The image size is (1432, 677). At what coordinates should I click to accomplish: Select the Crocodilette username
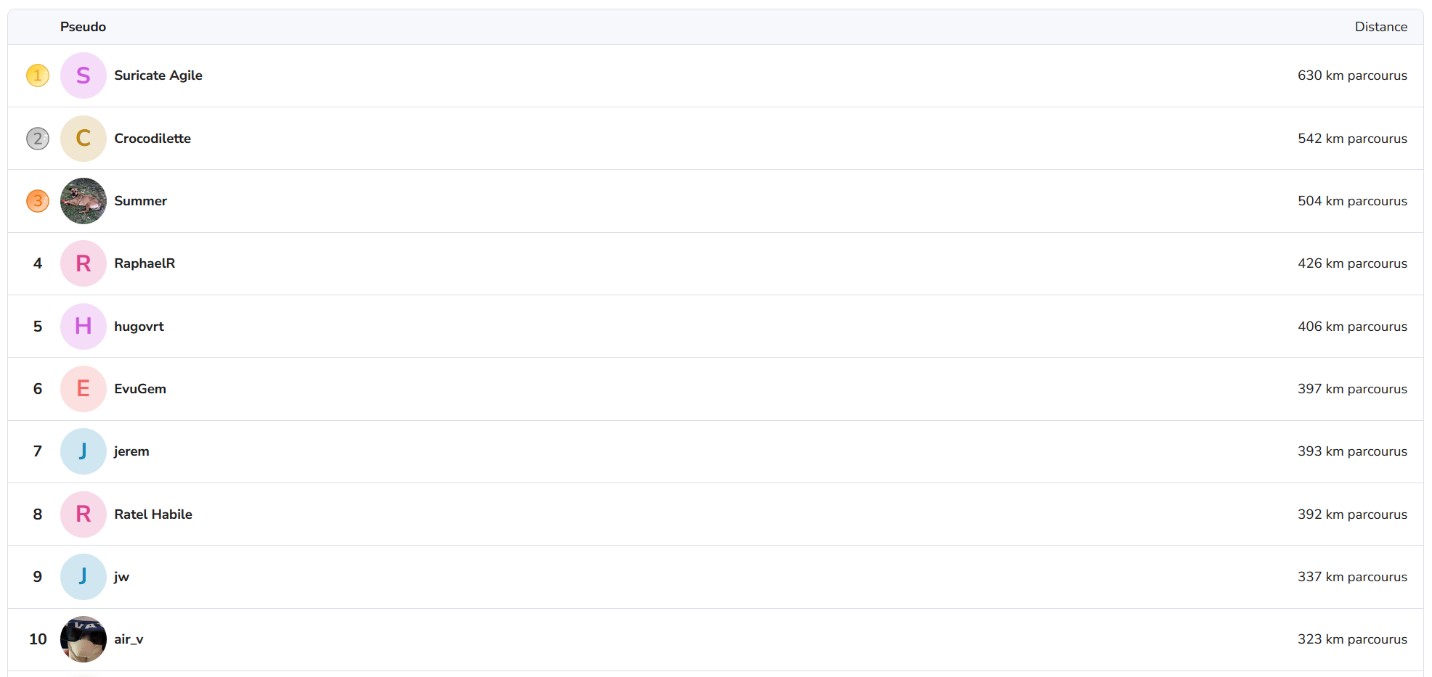pyautogui.click(x=152, y=138)
